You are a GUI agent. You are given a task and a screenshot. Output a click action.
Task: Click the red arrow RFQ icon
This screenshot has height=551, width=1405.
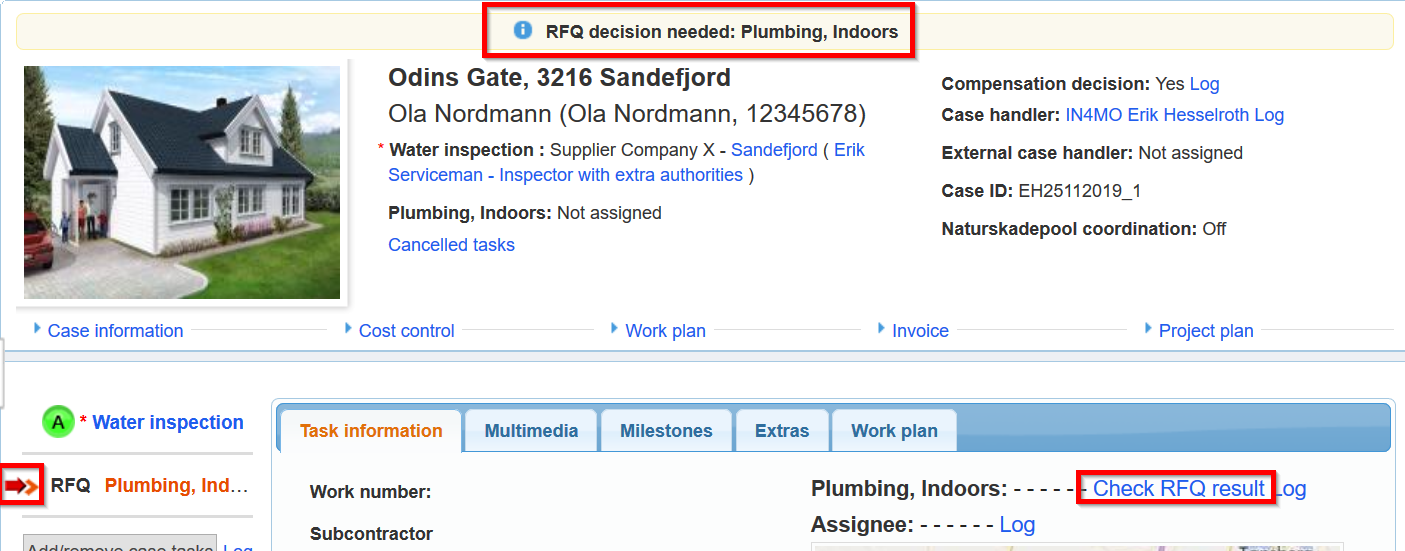(21, 486)
